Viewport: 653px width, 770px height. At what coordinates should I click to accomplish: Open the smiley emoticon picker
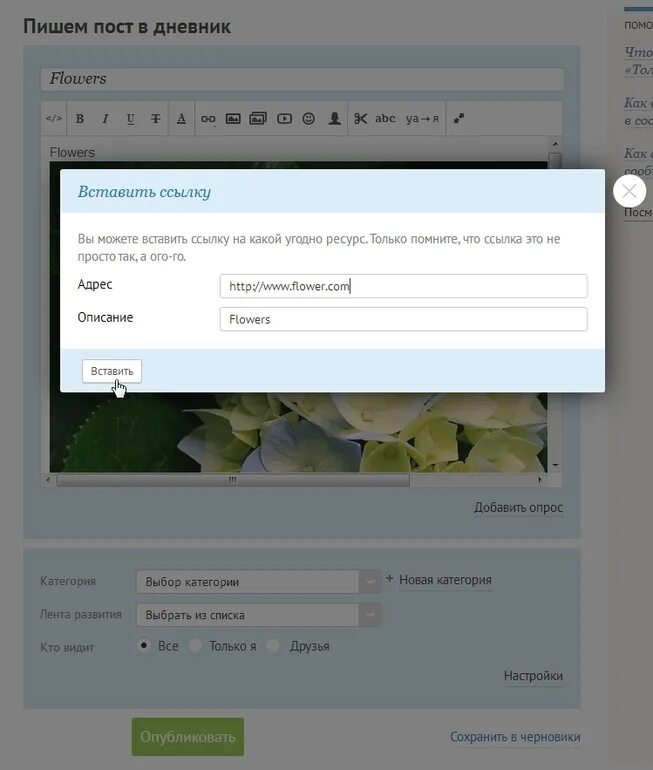click(308, 118)
